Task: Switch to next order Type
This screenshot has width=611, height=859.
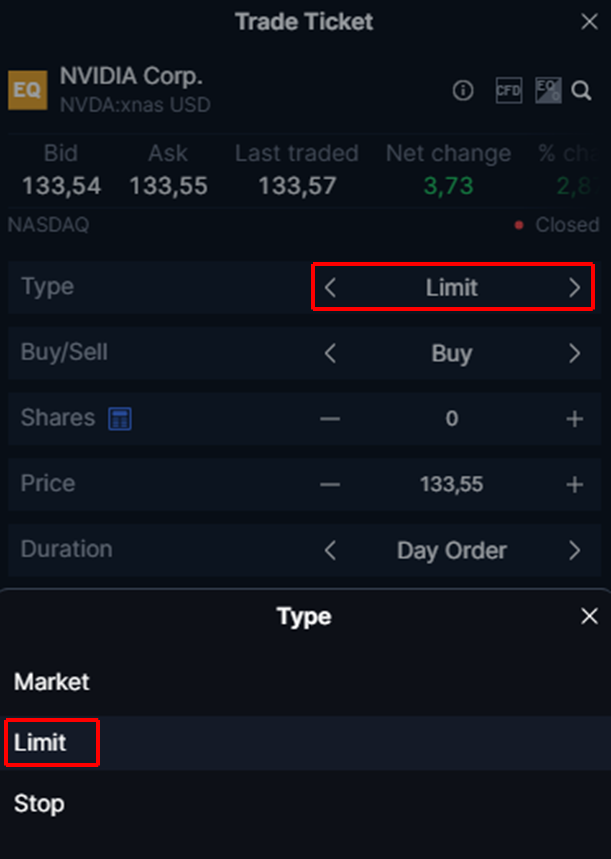Action: (x=574, y=288)
